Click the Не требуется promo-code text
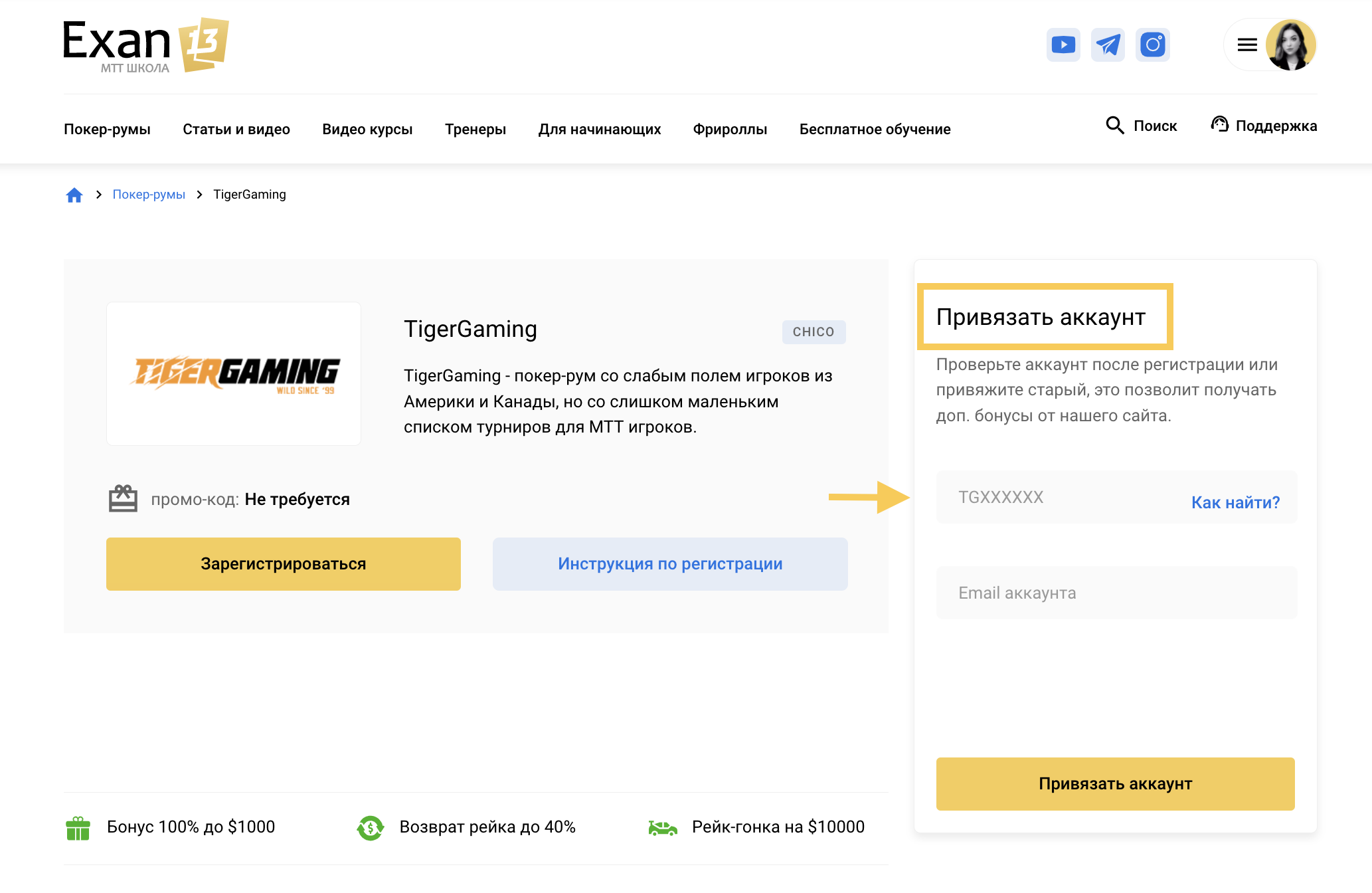The width and height of the screenshot is (1372, 893). [x=297, y=499]
